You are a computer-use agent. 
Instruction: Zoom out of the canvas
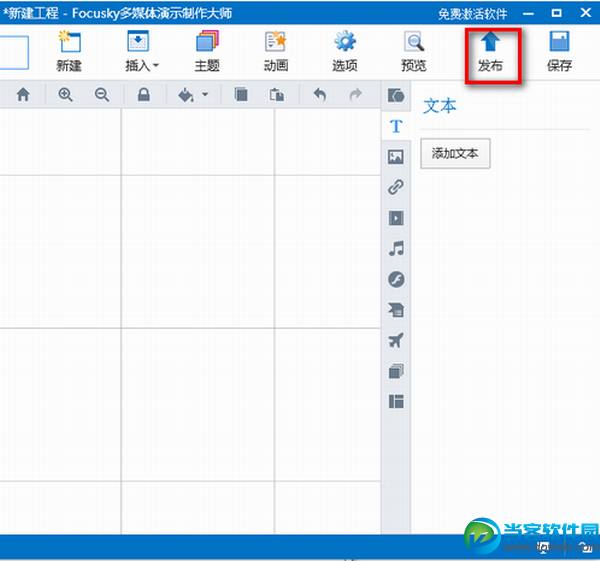[x=102, y=95]
